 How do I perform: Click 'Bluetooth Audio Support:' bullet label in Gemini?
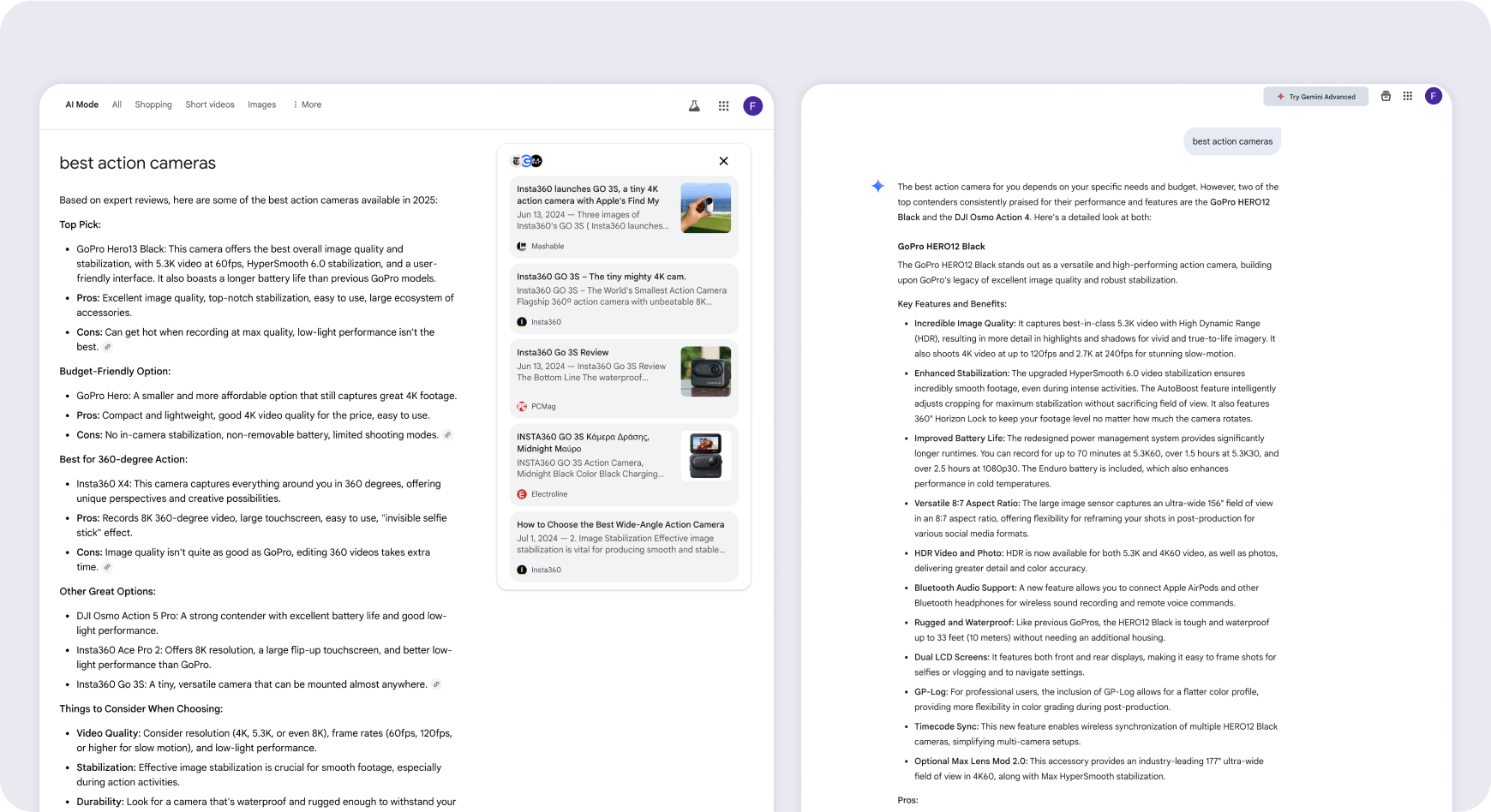point(965,588)
